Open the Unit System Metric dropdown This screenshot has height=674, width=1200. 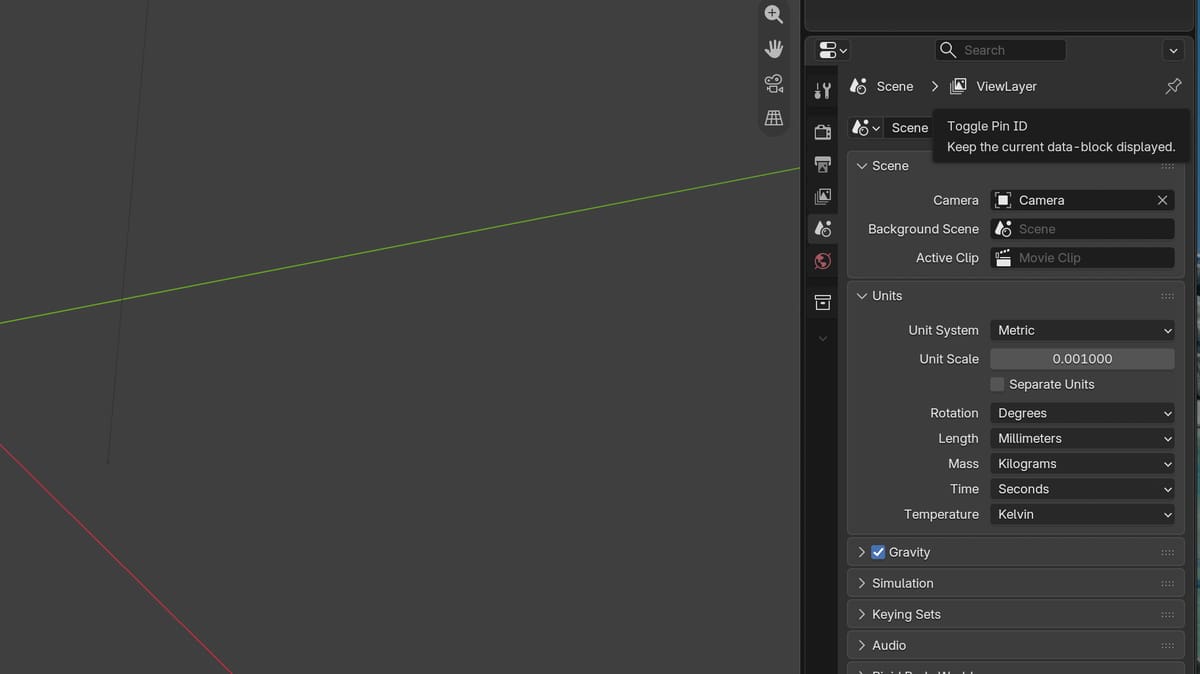(x=1082, y=330)
